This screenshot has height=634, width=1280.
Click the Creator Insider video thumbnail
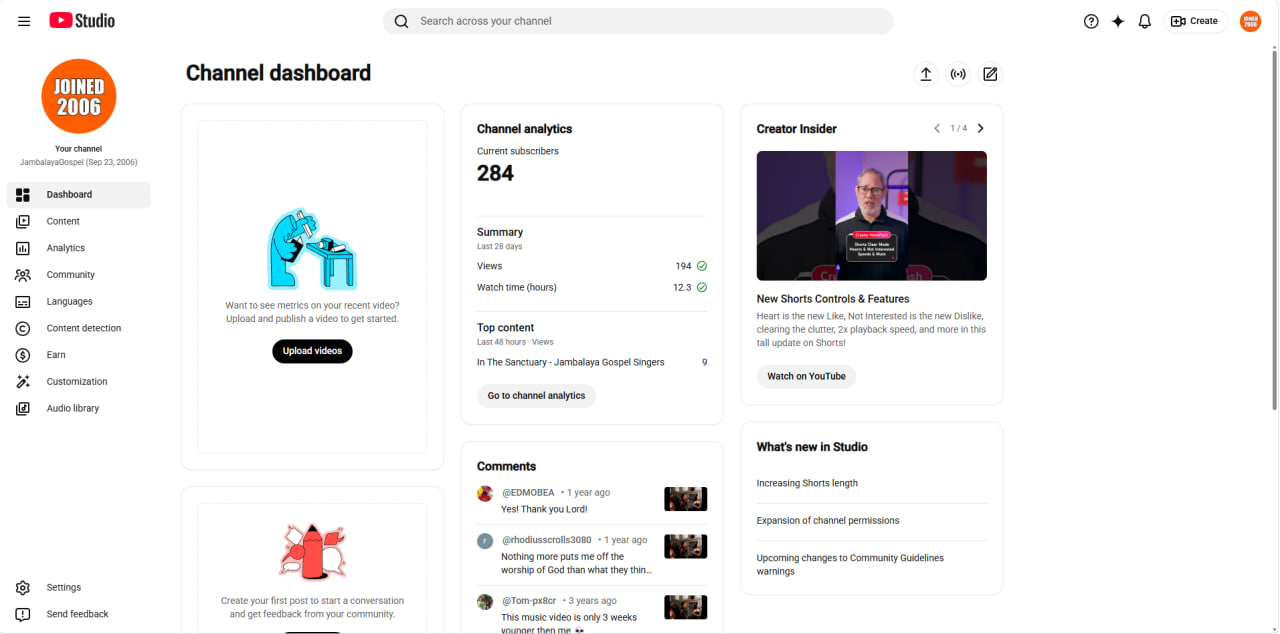point(872,216)
